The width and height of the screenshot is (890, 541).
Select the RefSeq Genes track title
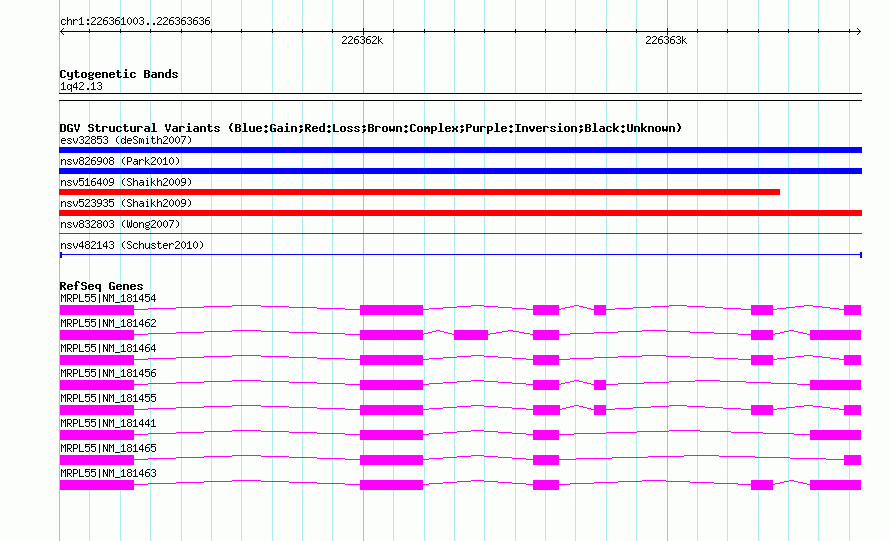pos(101,286)
